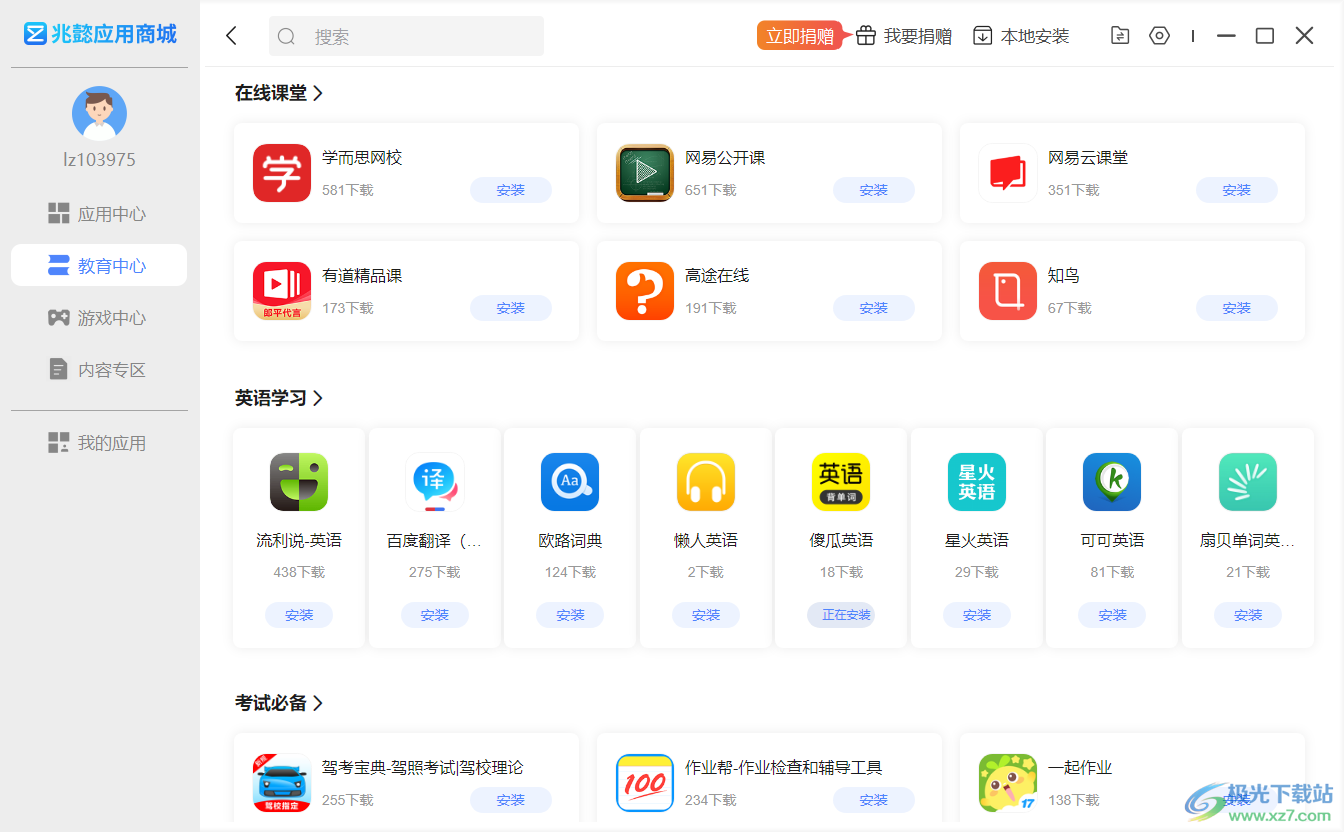1344x832 pixels.
Task: Click the 学而思网校 app icon
Action: (282, 173)
